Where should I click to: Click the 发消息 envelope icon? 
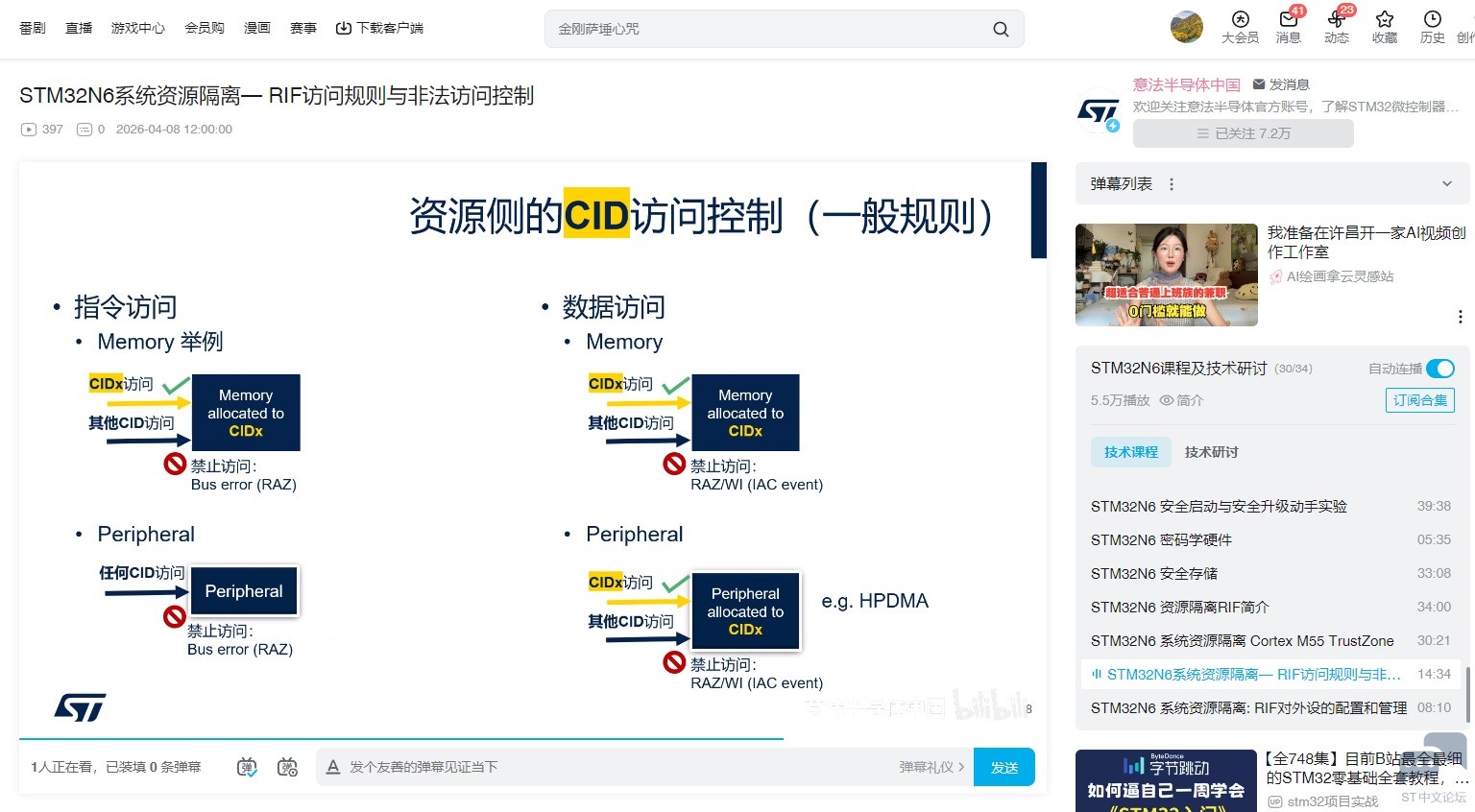pos(1259,84)
